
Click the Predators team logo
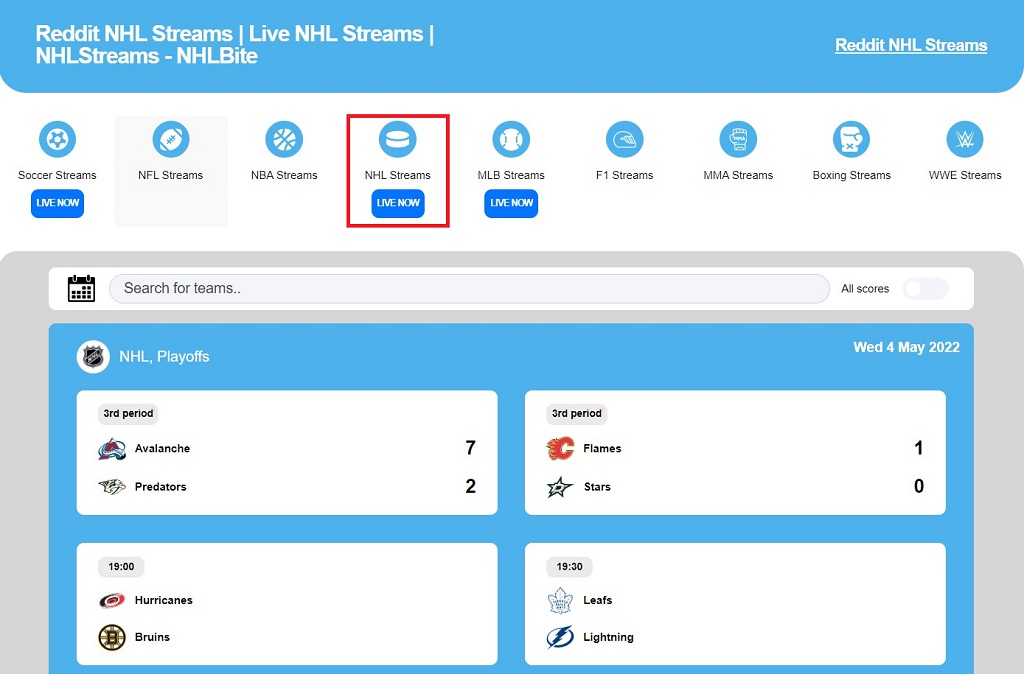coord(112,487)
